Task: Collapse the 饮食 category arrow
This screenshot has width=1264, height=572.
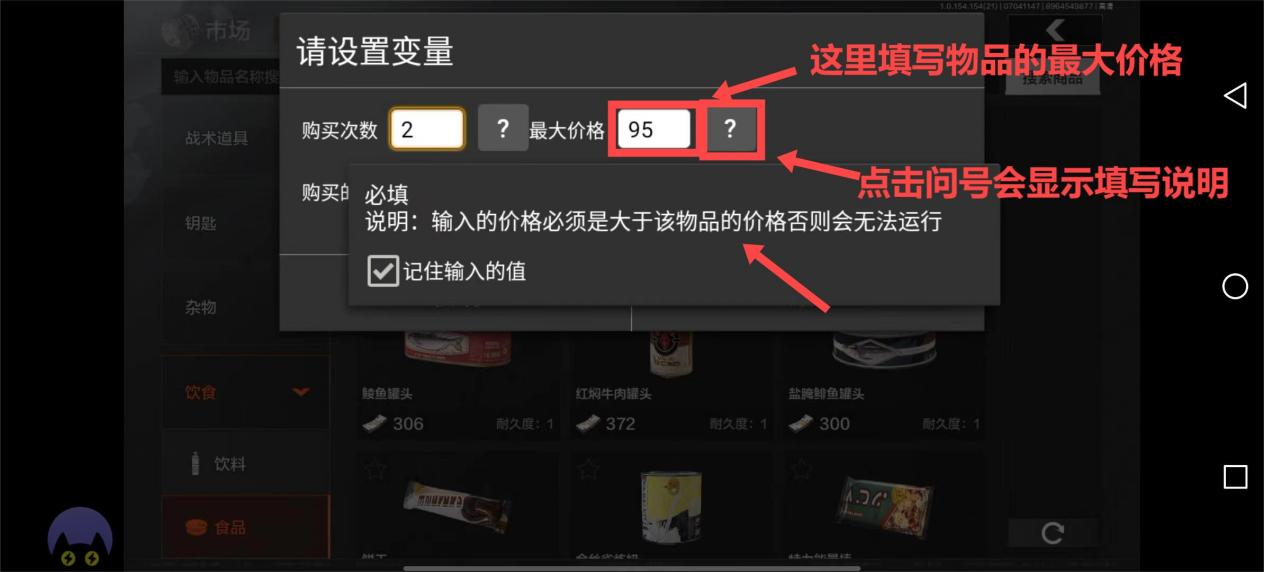Action: pos(301,392)
